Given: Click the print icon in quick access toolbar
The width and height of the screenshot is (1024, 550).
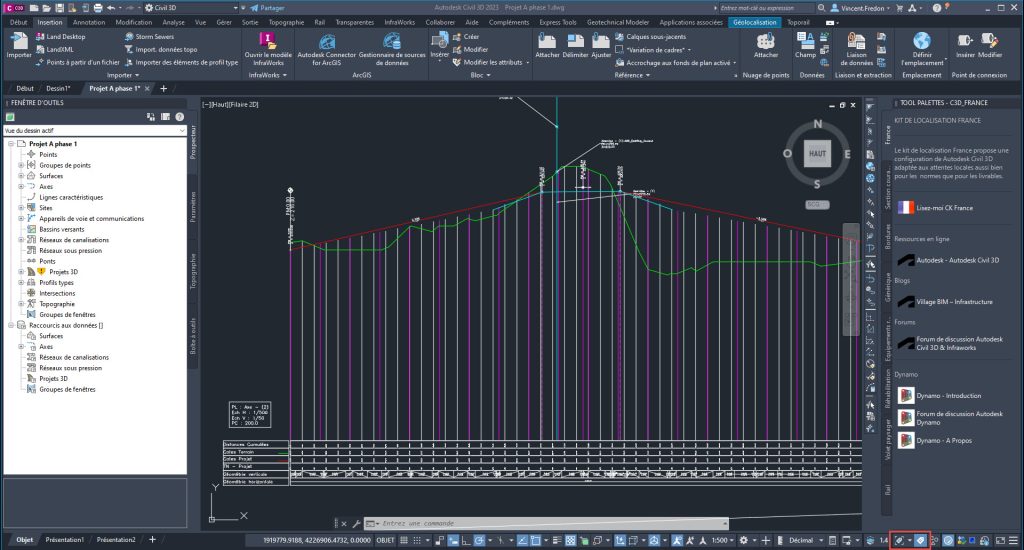Looking at the screenshot, I should click(98, 8).
